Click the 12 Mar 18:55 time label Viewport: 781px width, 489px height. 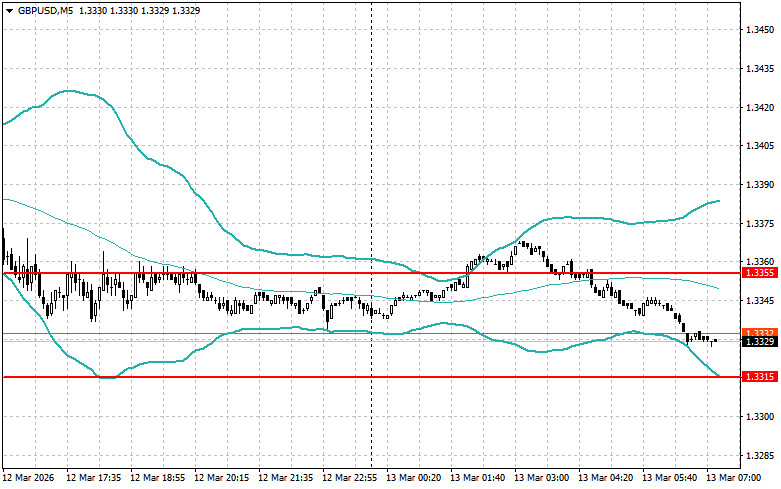157,478
